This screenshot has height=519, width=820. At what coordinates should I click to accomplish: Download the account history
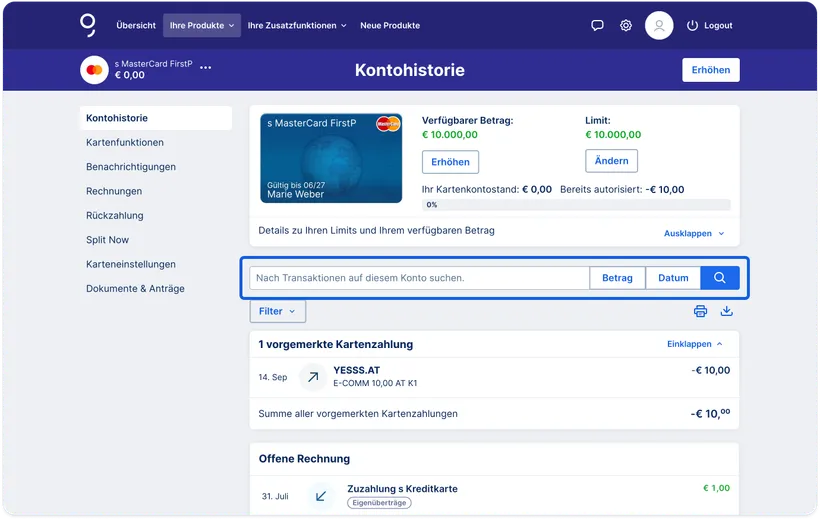click(x=726, y=311)
